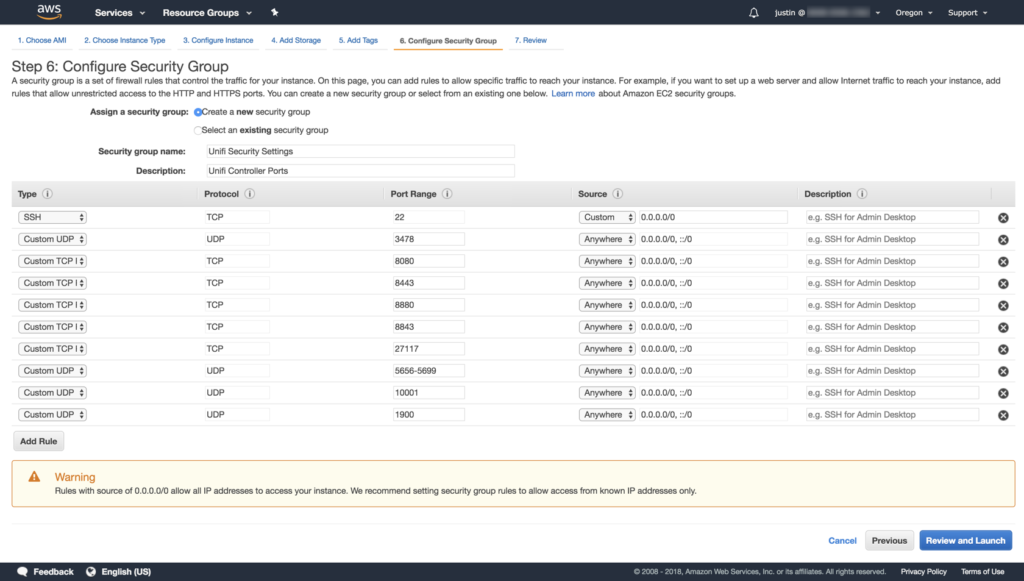
Task: Edit the port range 5656-5699 field
Action: click(x=428, y=371)
